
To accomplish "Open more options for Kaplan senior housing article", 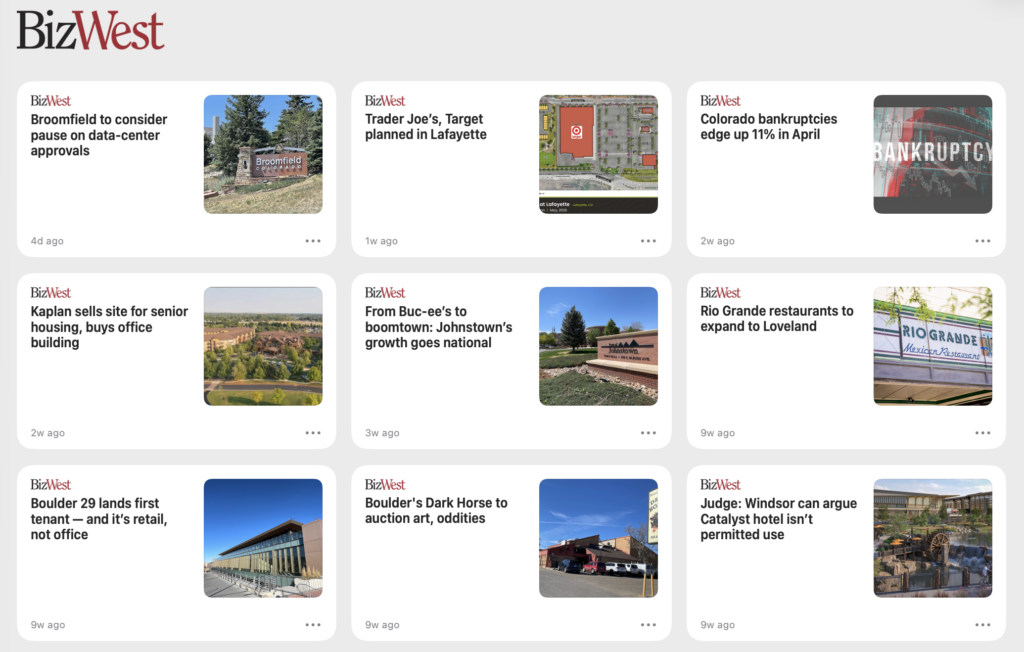I will point(313,432).
